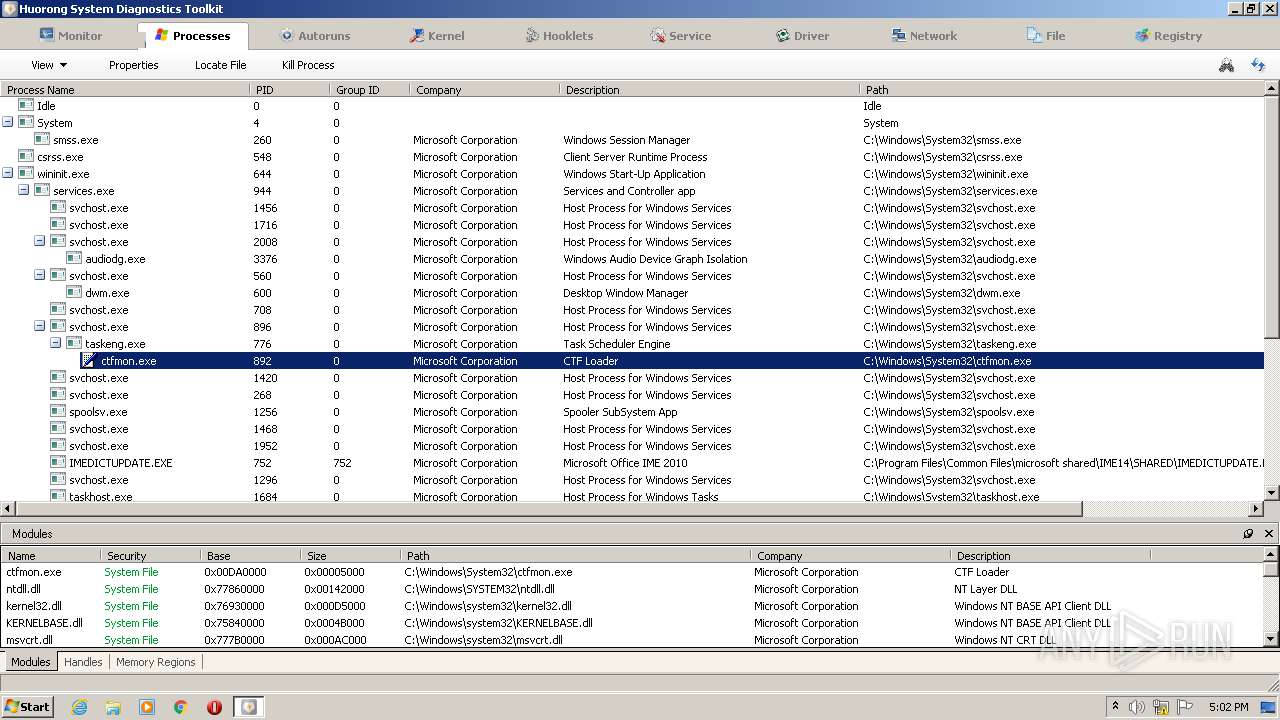Switch to the Handles bottom tab
The image size is (1280, 720).
pos(83,662)
